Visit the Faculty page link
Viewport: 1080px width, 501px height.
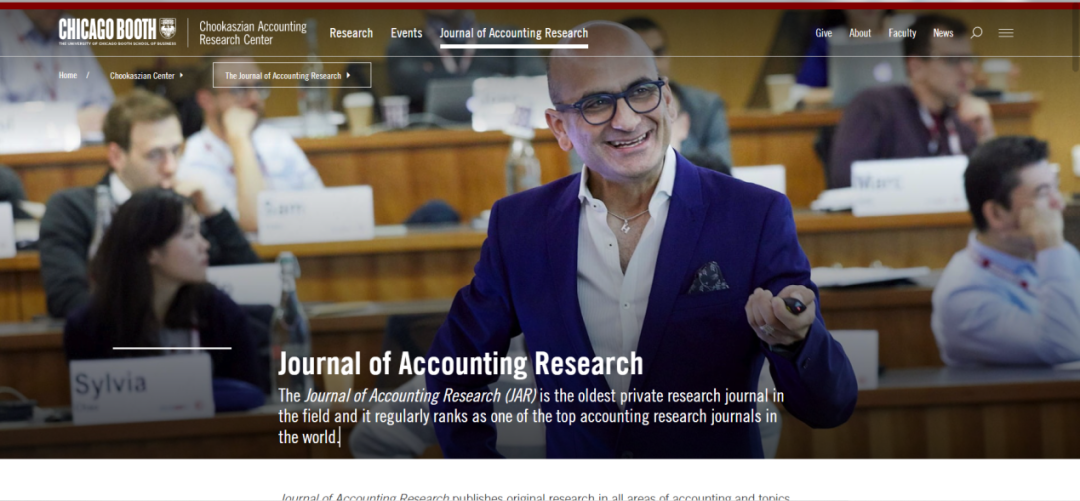(x=902, y=32)
